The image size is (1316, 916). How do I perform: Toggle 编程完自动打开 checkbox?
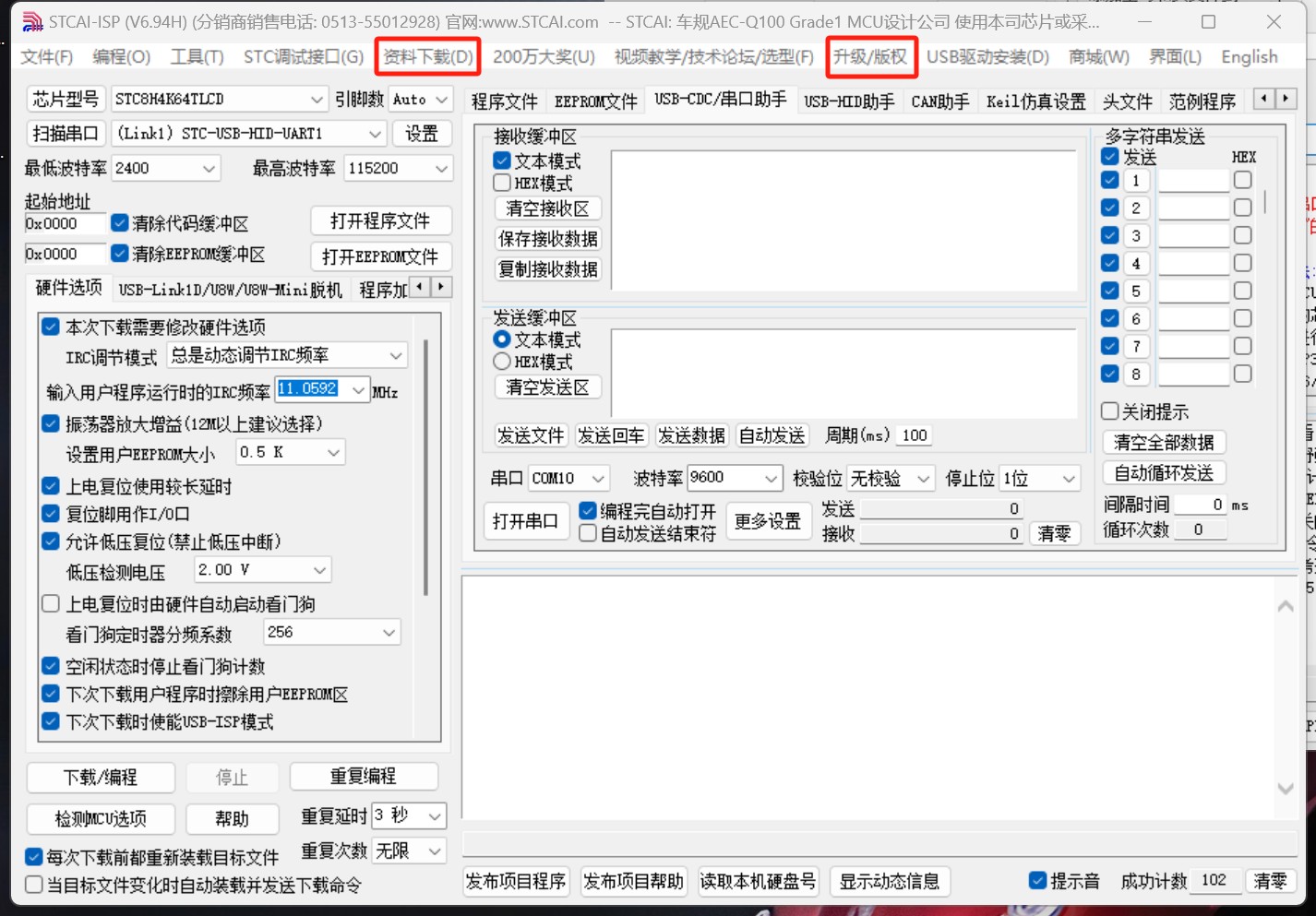click(588, 510)
